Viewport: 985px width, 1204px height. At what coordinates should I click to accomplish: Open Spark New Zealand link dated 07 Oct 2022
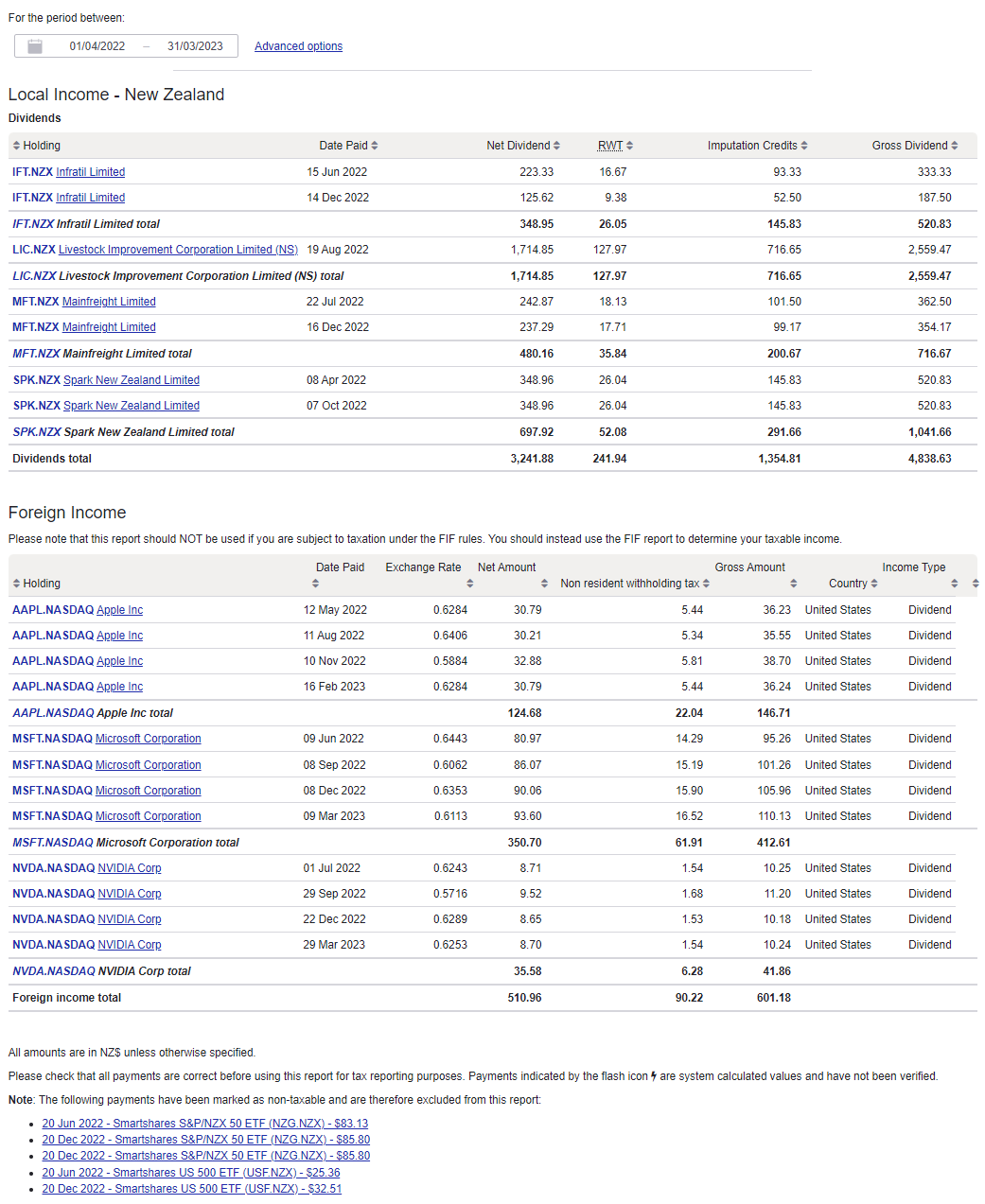point(132,406)
